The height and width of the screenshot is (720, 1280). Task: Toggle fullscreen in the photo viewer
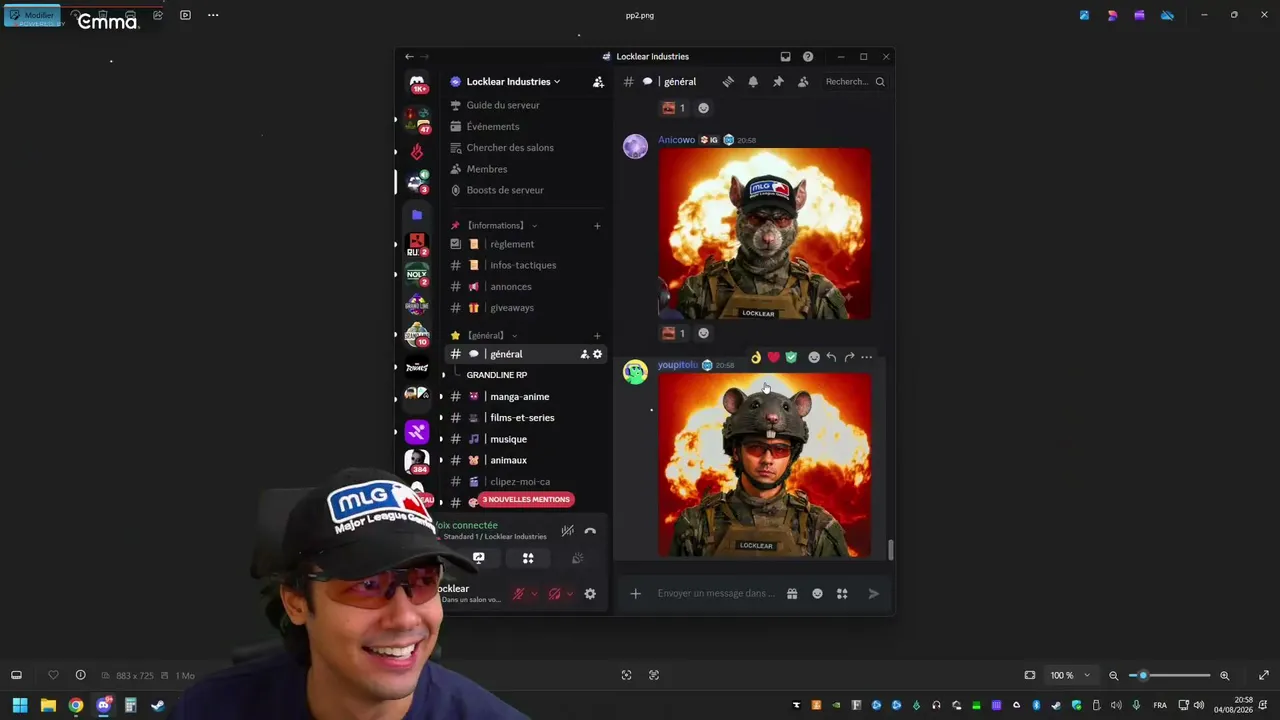point(1264,675)
